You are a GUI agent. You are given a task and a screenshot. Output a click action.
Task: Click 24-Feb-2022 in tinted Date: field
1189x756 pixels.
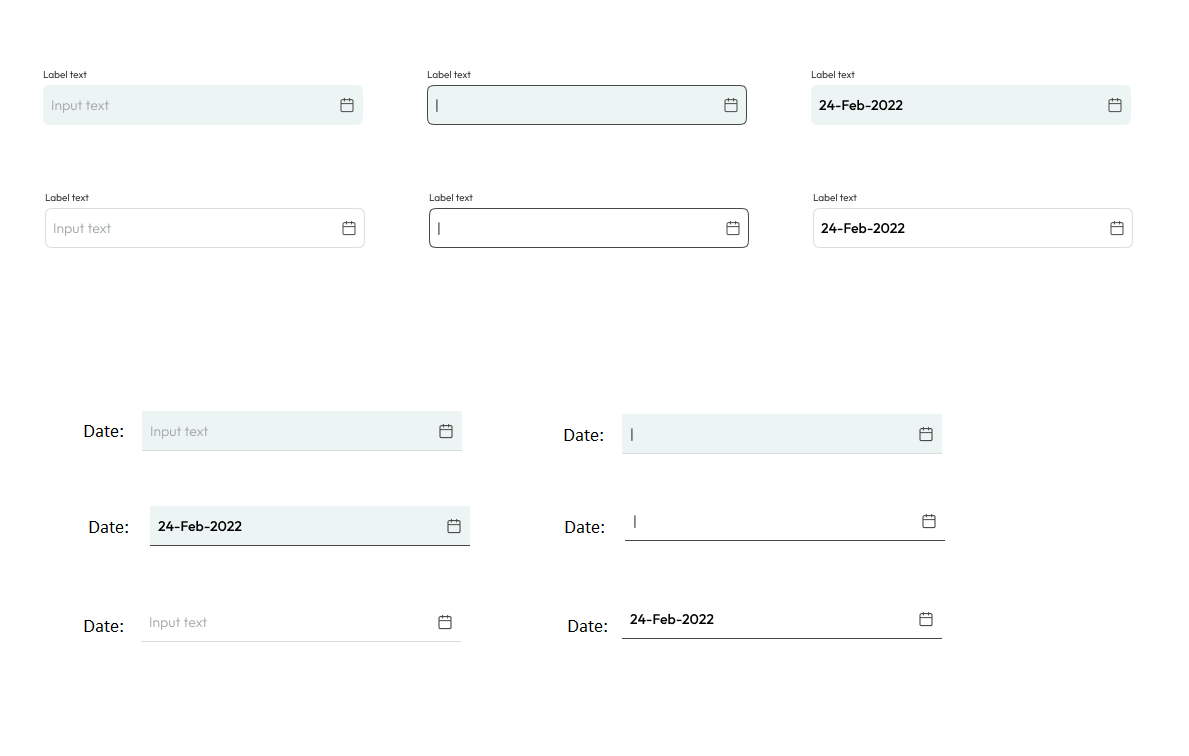[200, 526]
